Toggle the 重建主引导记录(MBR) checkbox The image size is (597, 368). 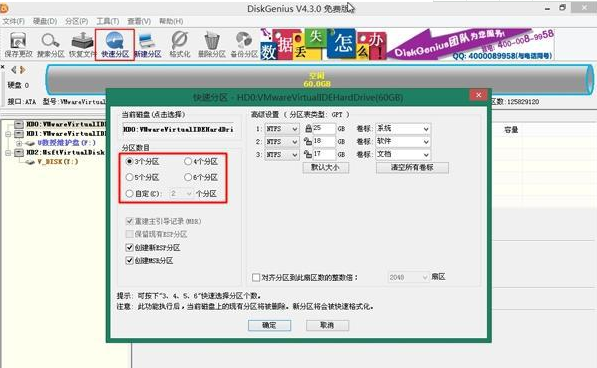[x=129, y=221]
